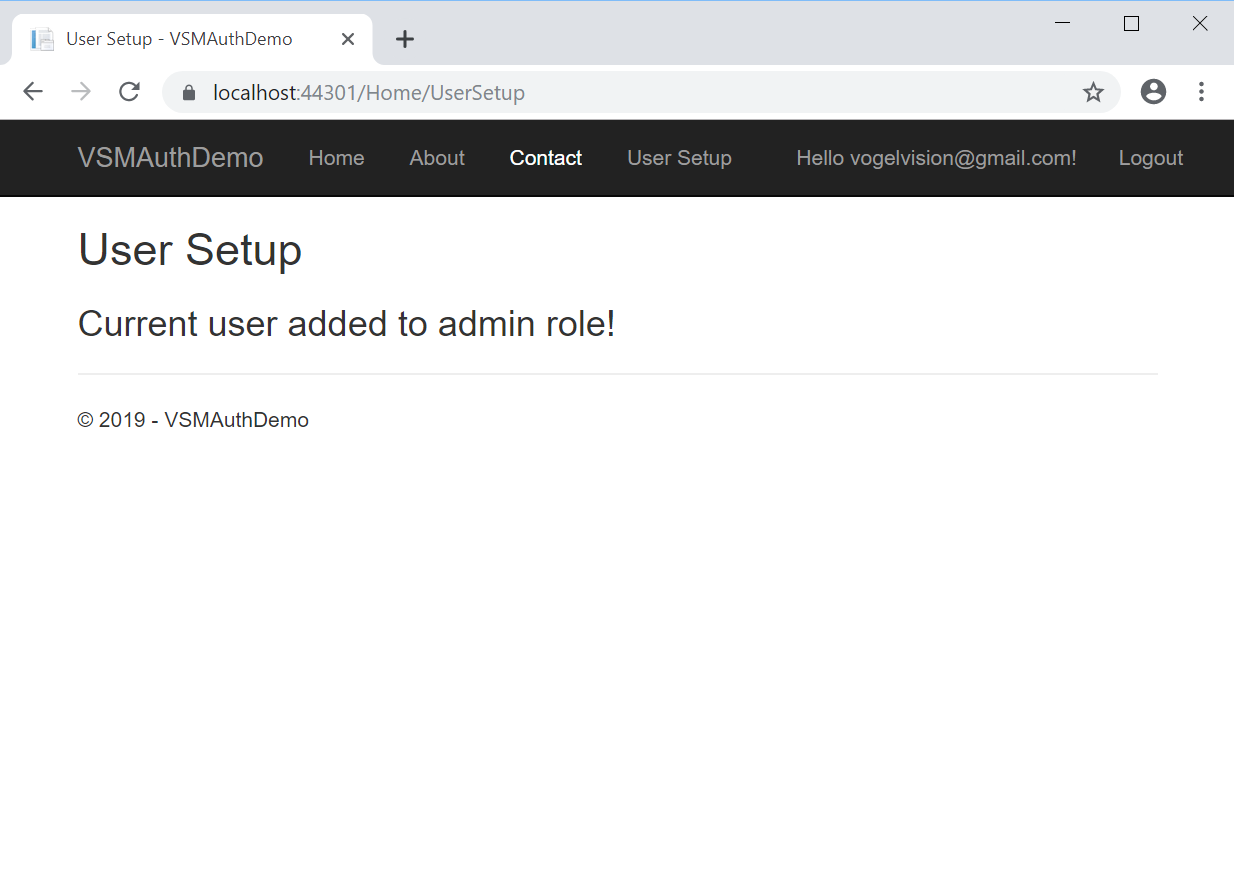
Task: Click the browser Back arrow
Action: pos(33,92)
